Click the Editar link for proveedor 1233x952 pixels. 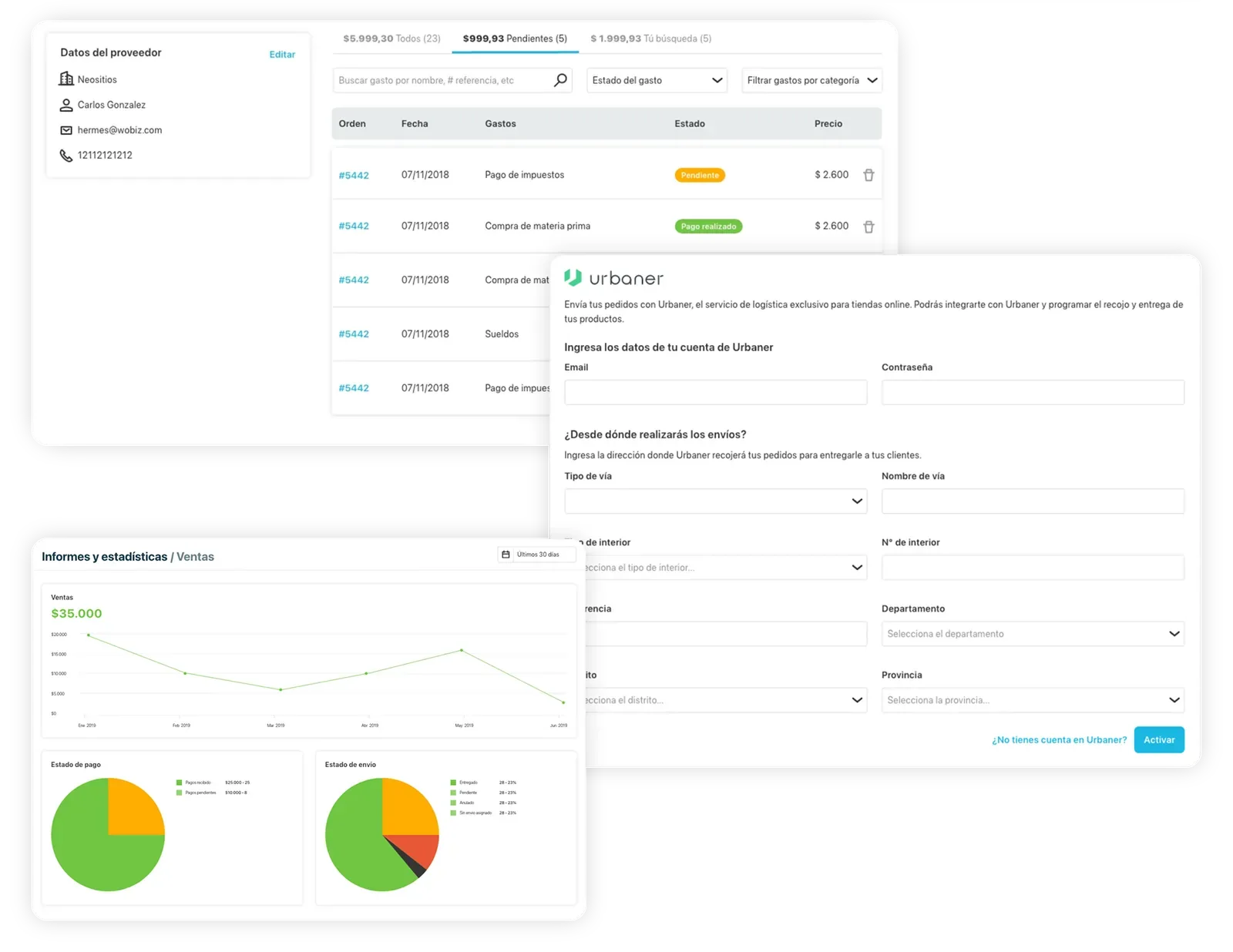click(x=282, y=55)
